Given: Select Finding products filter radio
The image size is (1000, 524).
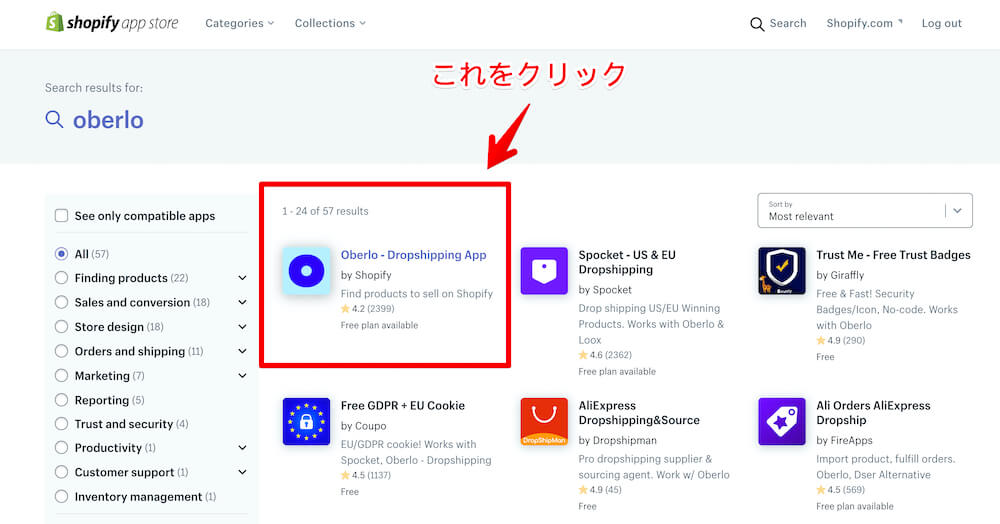Looking at the screenshot, I should (x=61, y=278).
